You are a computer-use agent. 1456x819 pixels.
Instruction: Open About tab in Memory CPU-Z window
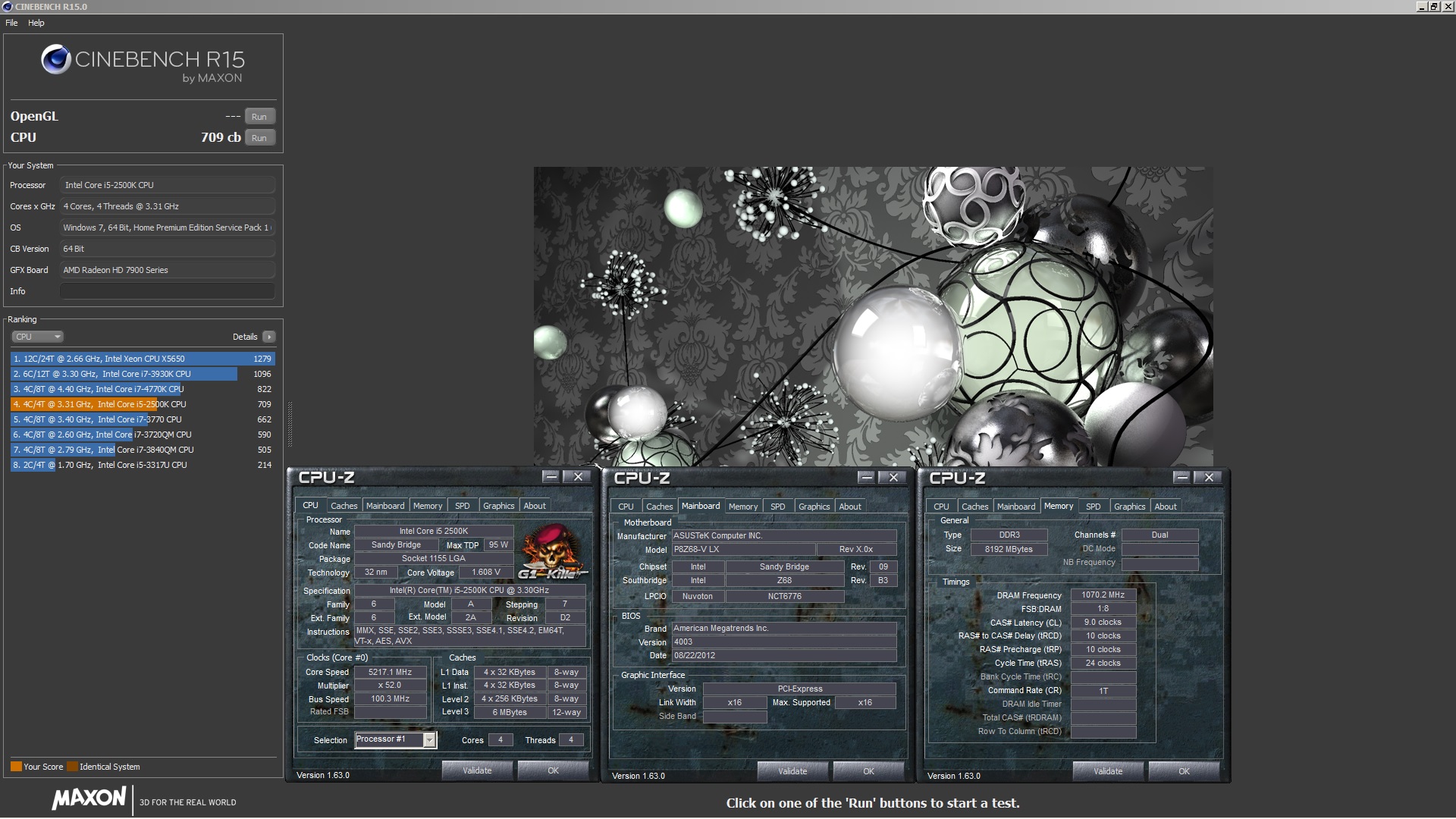pos(1166,507)
